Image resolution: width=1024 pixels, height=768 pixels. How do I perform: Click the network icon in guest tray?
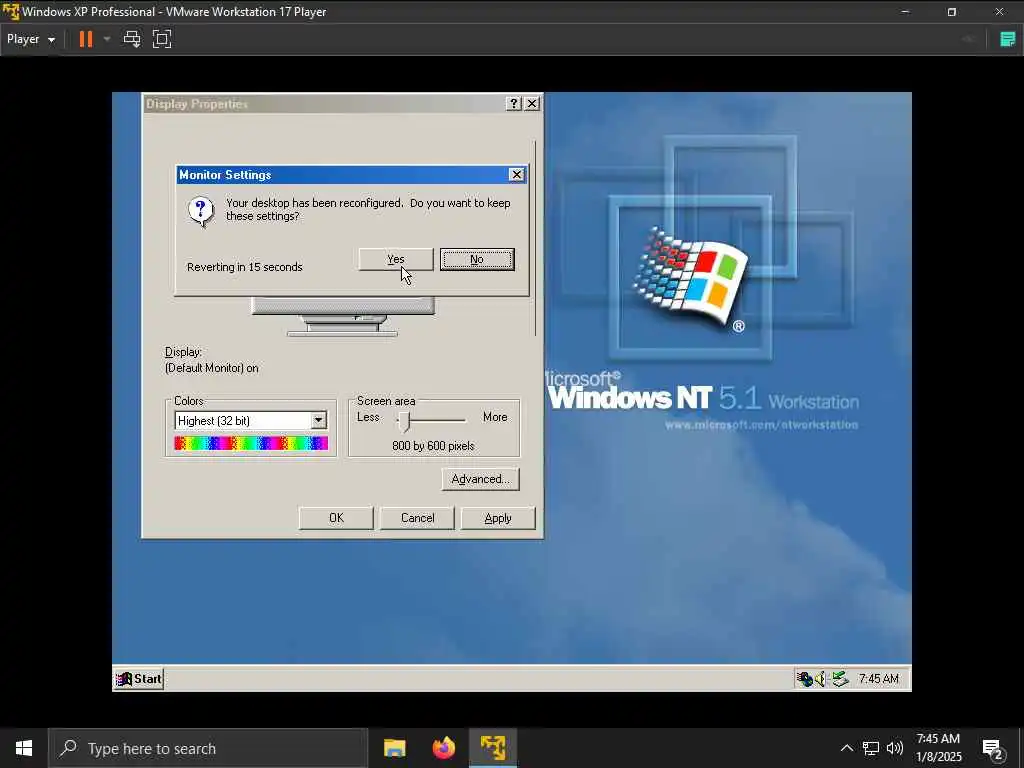[x=805, y=679]
